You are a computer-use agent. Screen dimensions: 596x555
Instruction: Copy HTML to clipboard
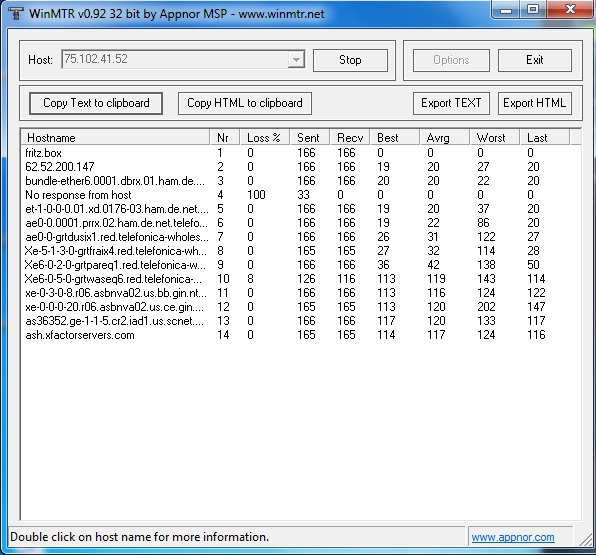[x=244, y=103]
